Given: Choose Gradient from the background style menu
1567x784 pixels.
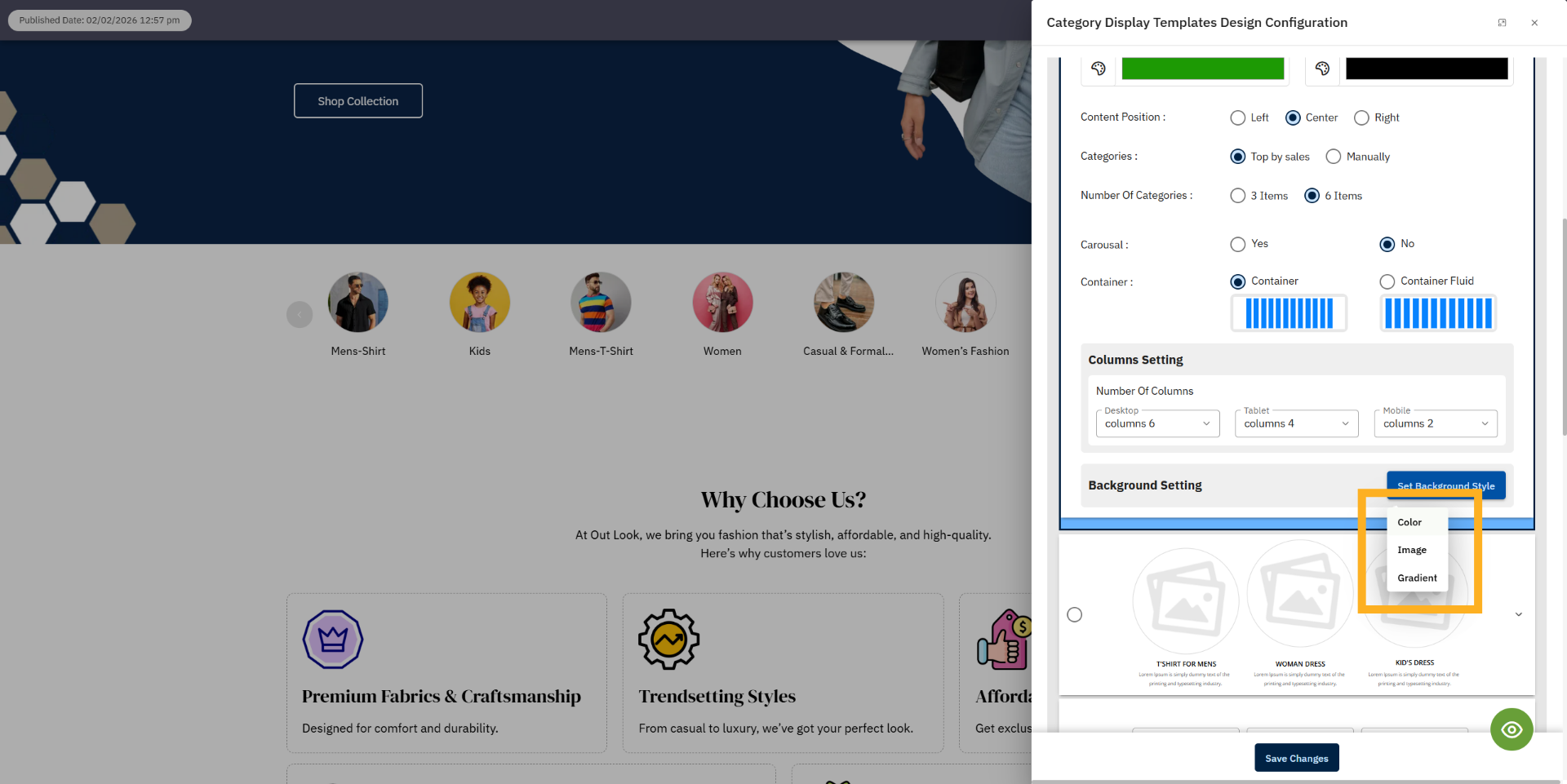Looking at the screenshot, I should click(1417, 578).
